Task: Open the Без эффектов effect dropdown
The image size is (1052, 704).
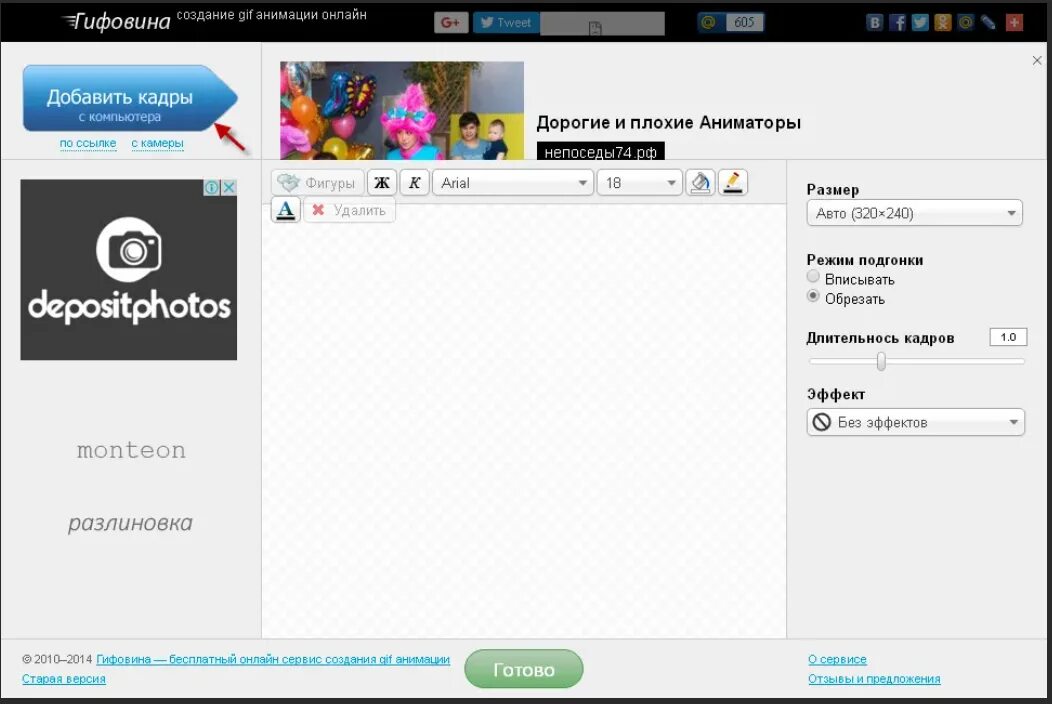Action: 915,422
